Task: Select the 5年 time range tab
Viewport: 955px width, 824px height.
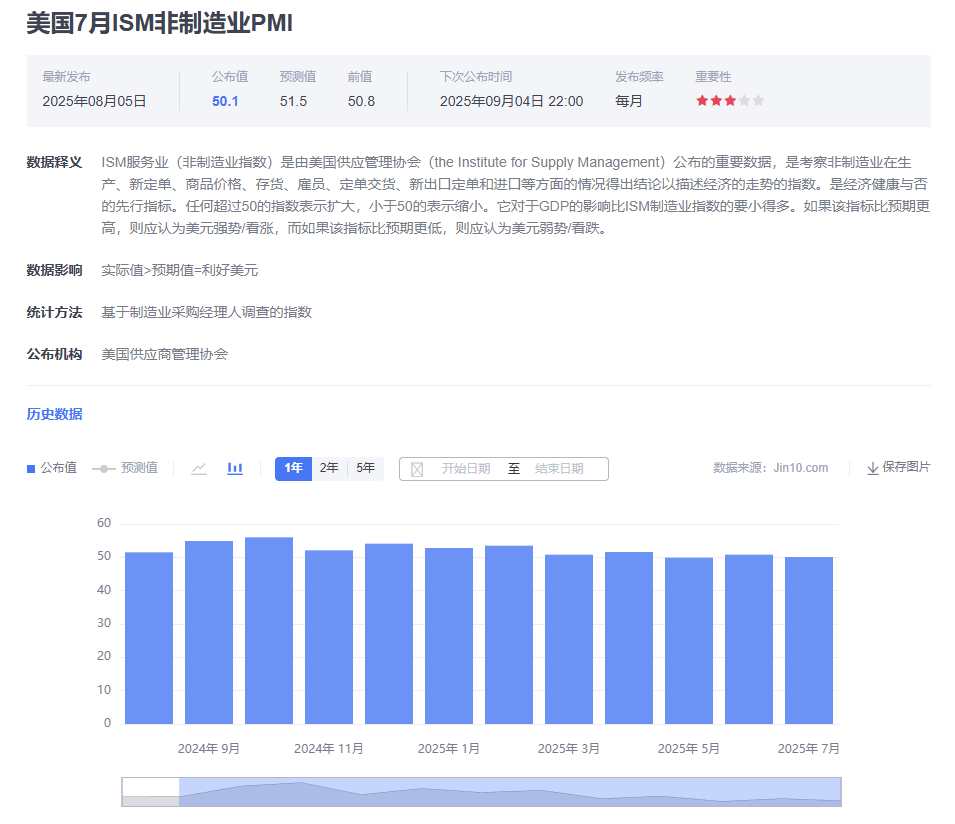Action: point(365,468)
